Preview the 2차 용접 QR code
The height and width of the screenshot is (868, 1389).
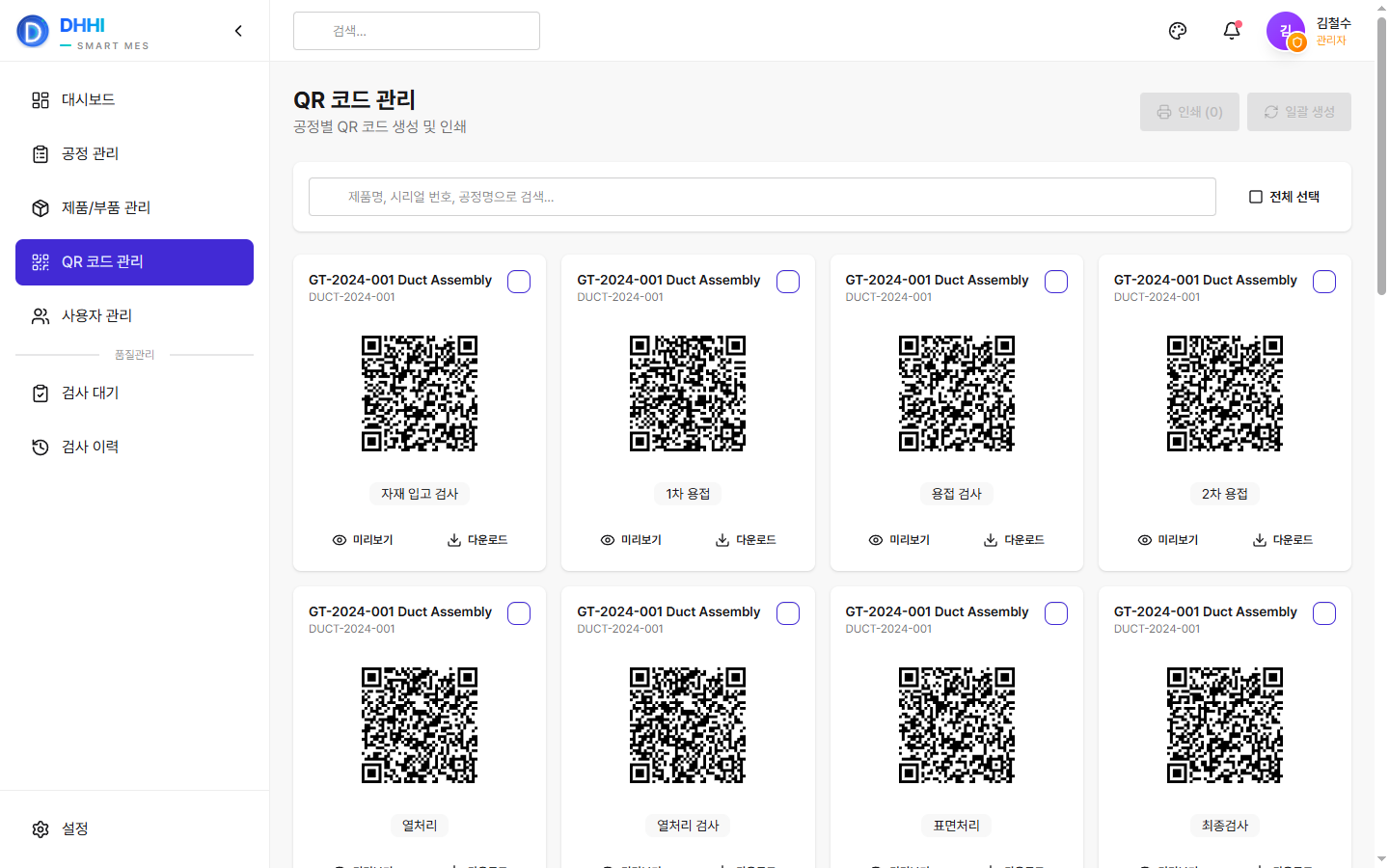coord(1168,540)
